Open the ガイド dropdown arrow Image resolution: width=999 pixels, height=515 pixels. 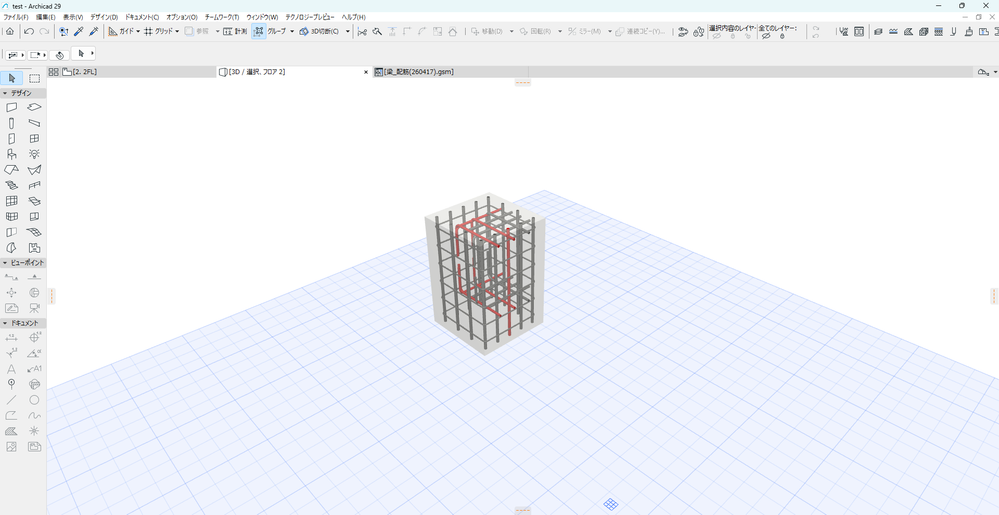[x=138, y=31]
